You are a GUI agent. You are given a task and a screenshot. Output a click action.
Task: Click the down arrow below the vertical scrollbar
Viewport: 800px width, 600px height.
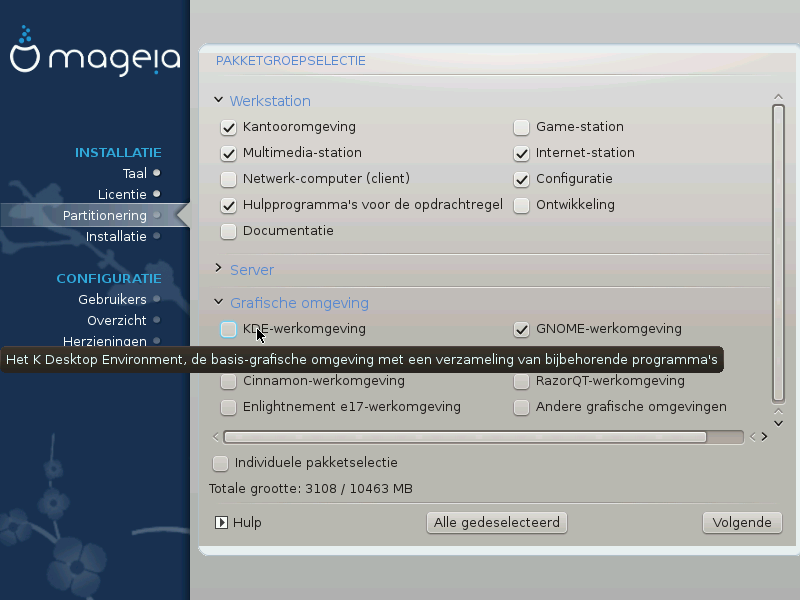coord(778,423)
